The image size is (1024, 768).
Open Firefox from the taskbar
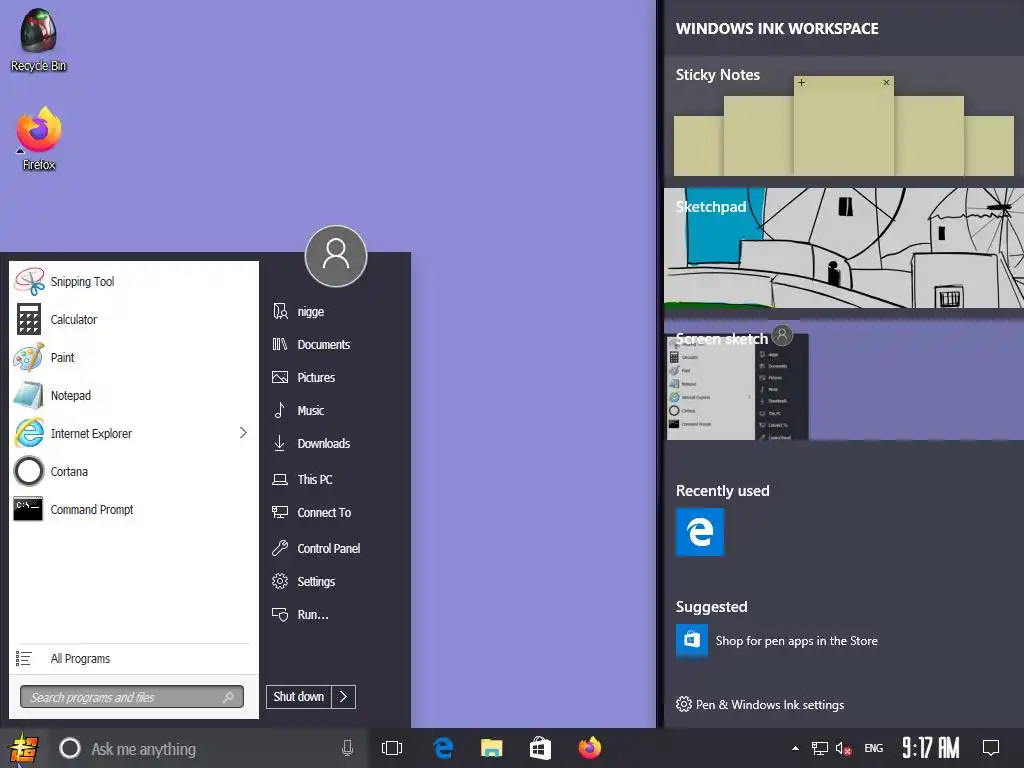590,748
